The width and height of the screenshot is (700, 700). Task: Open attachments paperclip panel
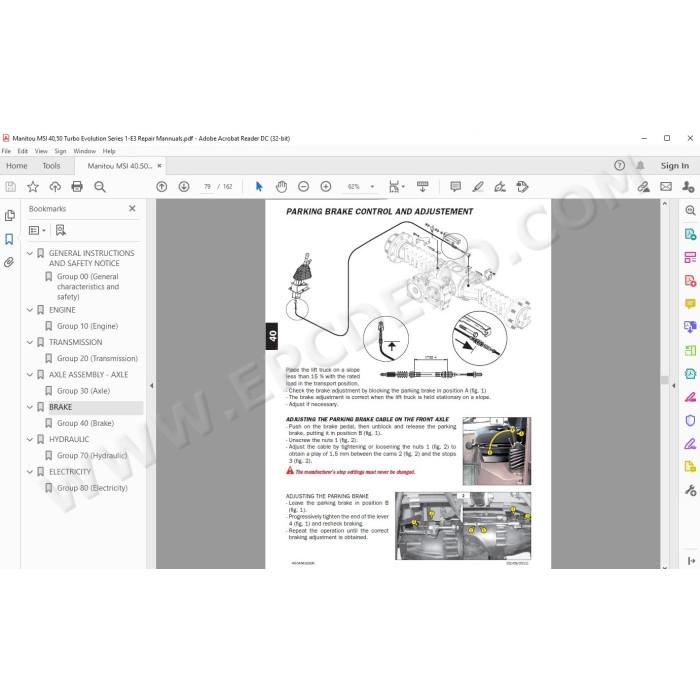tap(9, 262)
